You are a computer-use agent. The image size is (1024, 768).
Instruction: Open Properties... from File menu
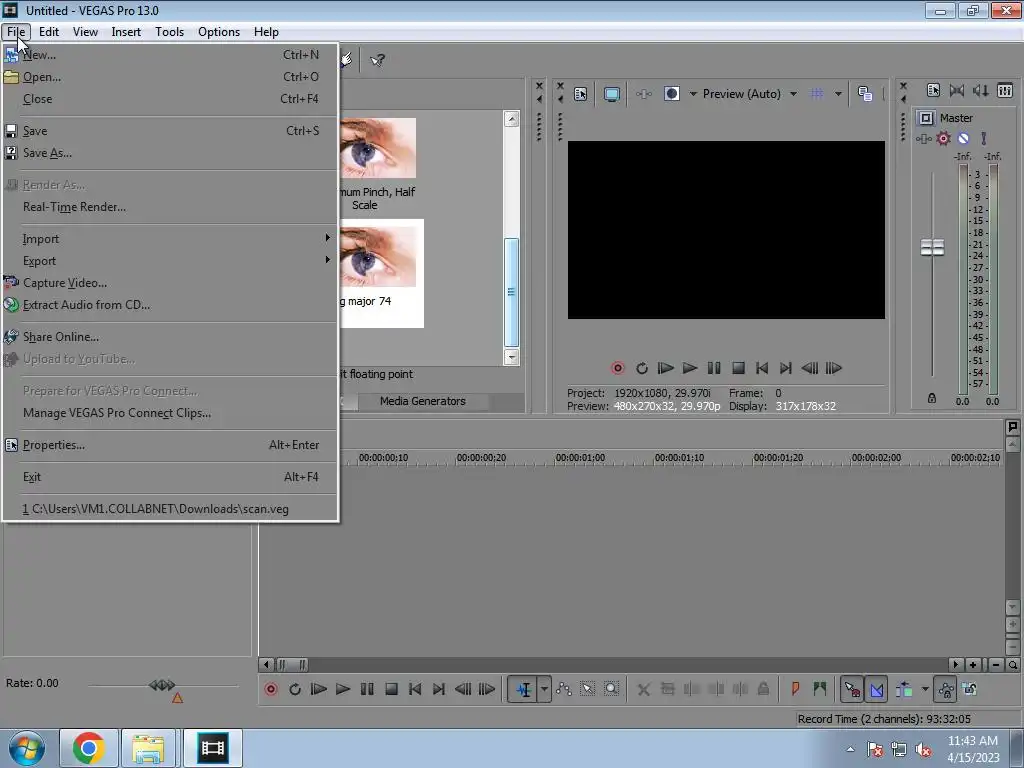click(170, 445)
